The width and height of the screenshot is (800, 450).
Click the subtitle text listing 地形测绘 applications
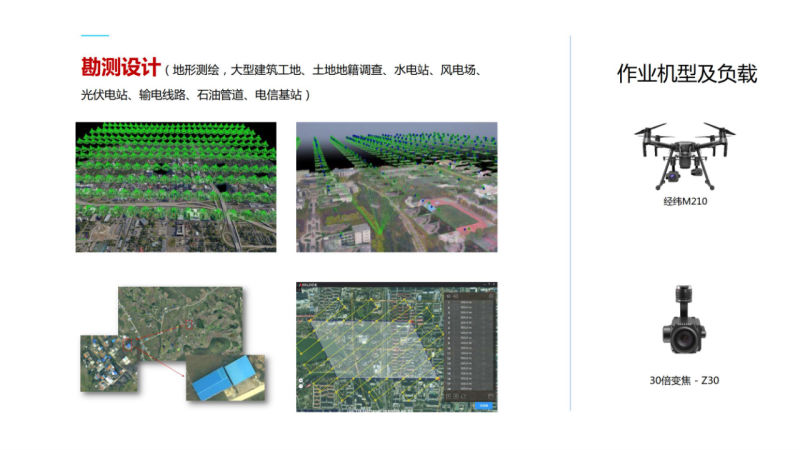[325, 70]
